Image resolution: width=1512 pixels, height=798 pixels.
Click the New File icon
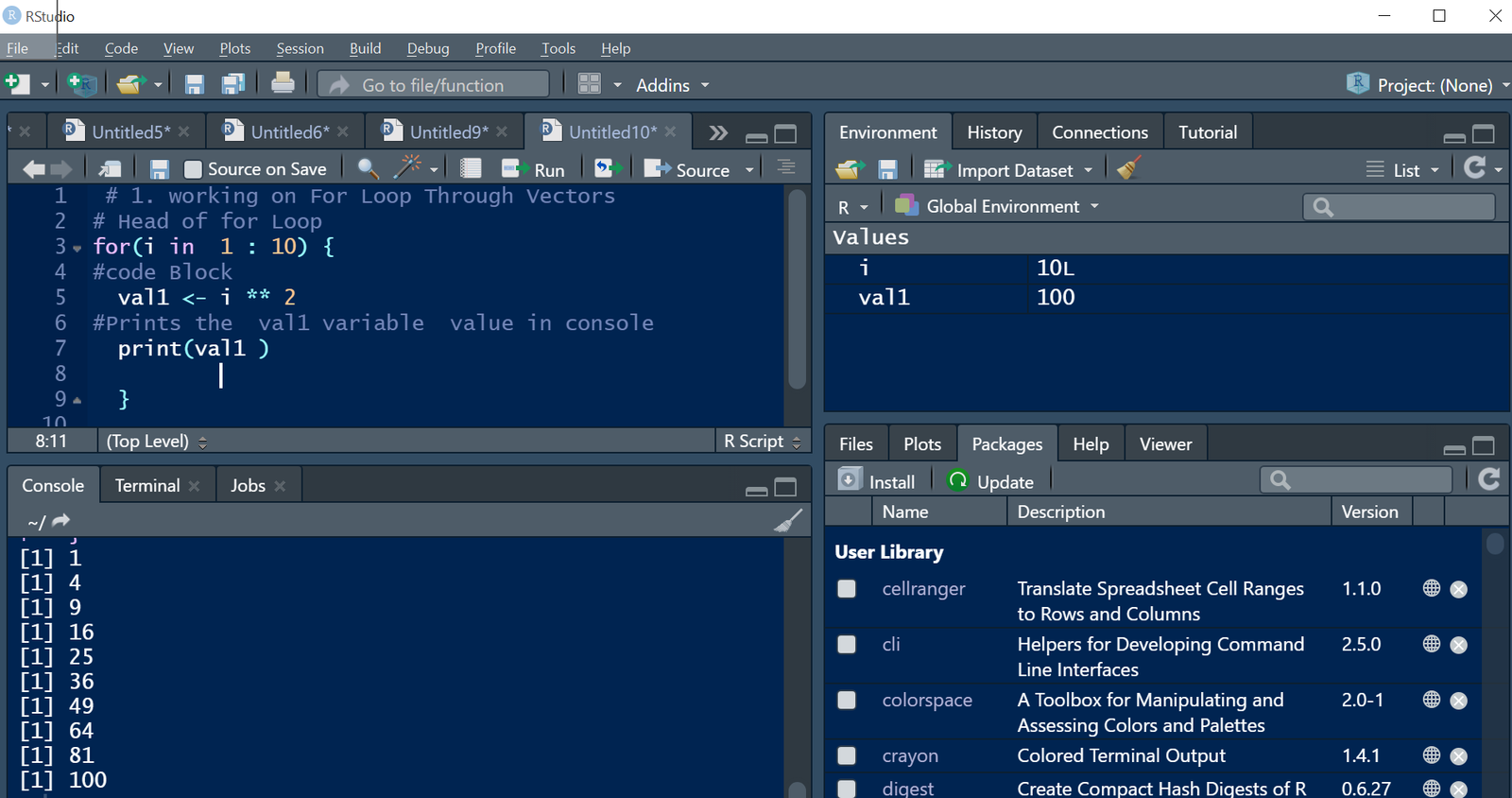coord(17,84)
